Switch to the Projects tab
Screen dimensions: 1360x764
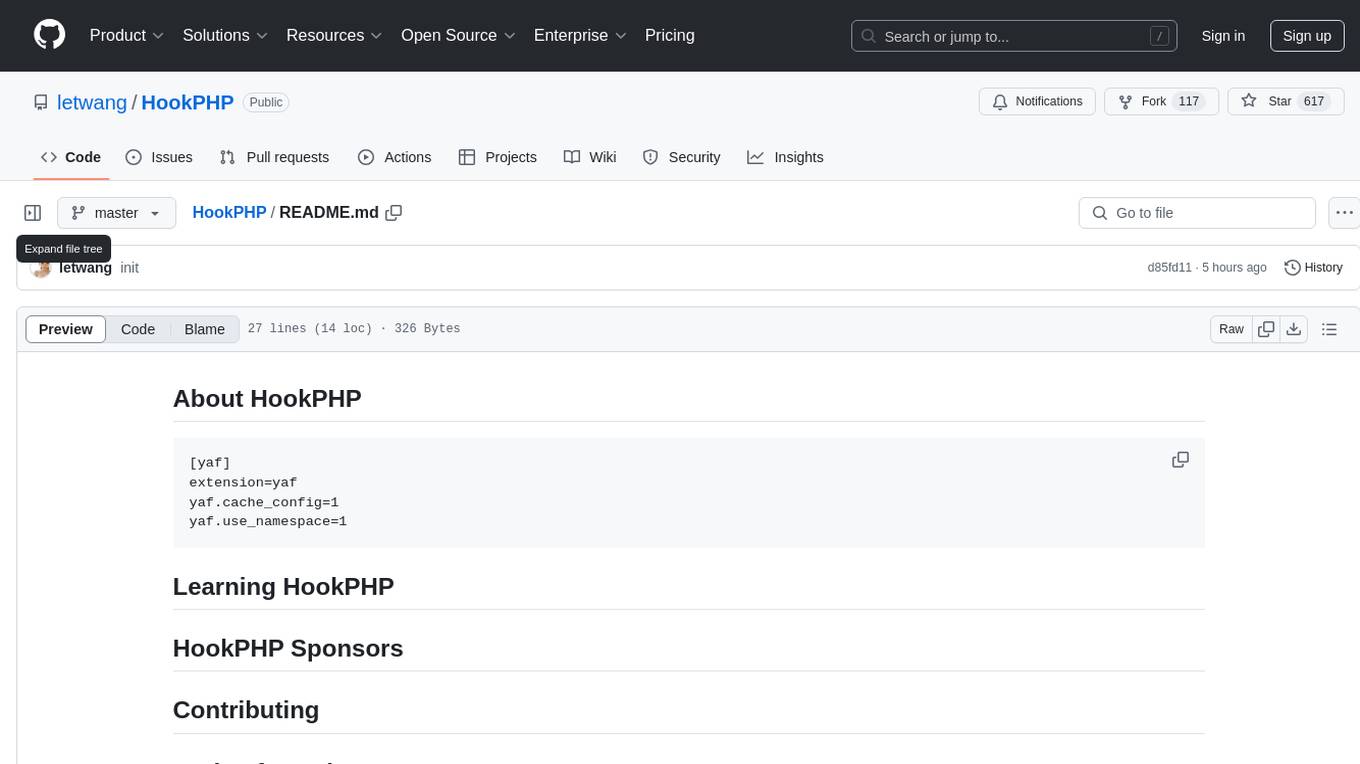pyautogui.click(x=498, y=157)
